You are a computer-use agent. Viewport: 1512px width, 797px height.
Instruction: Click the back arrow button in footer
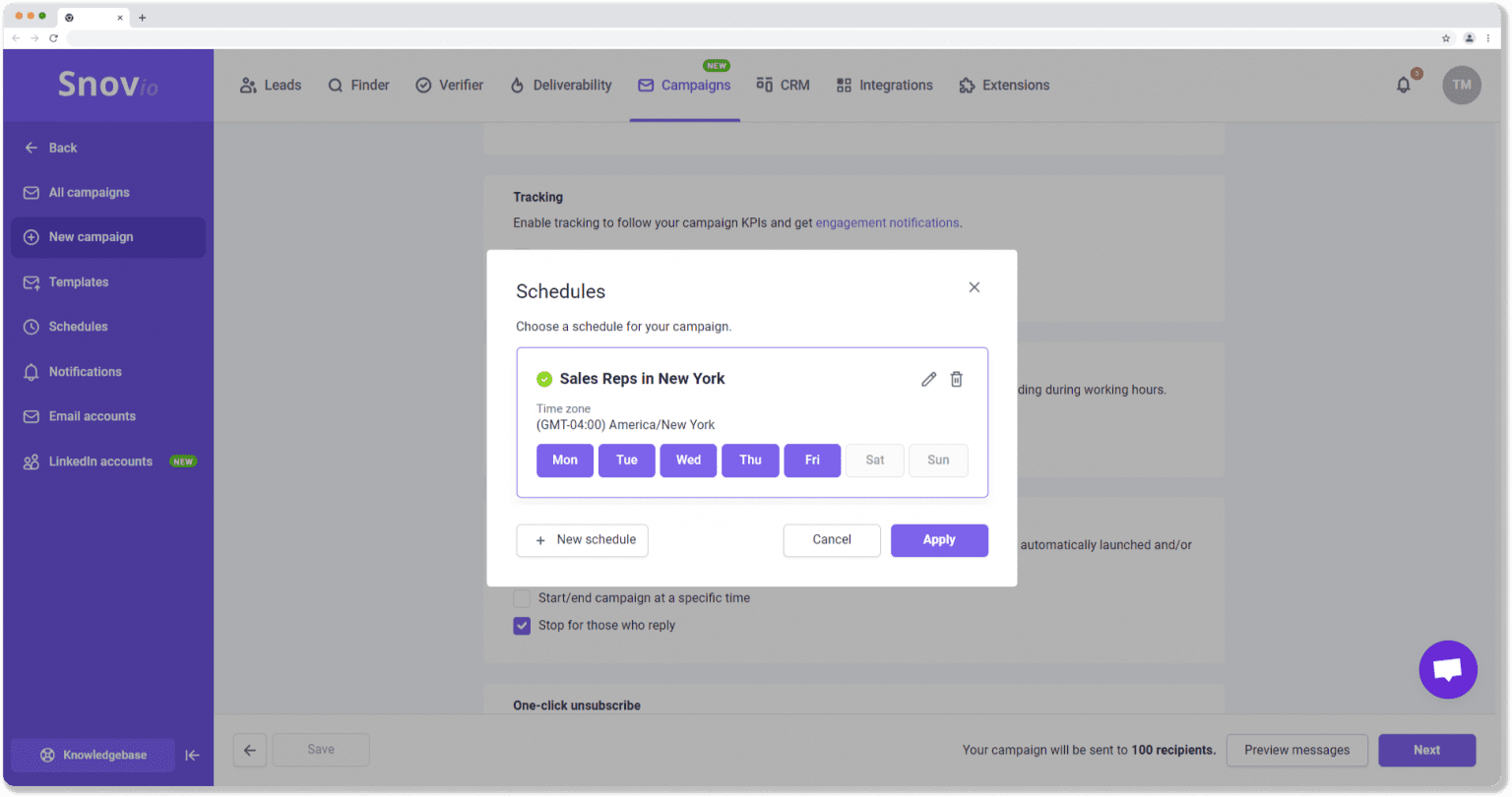pos(250,750)
